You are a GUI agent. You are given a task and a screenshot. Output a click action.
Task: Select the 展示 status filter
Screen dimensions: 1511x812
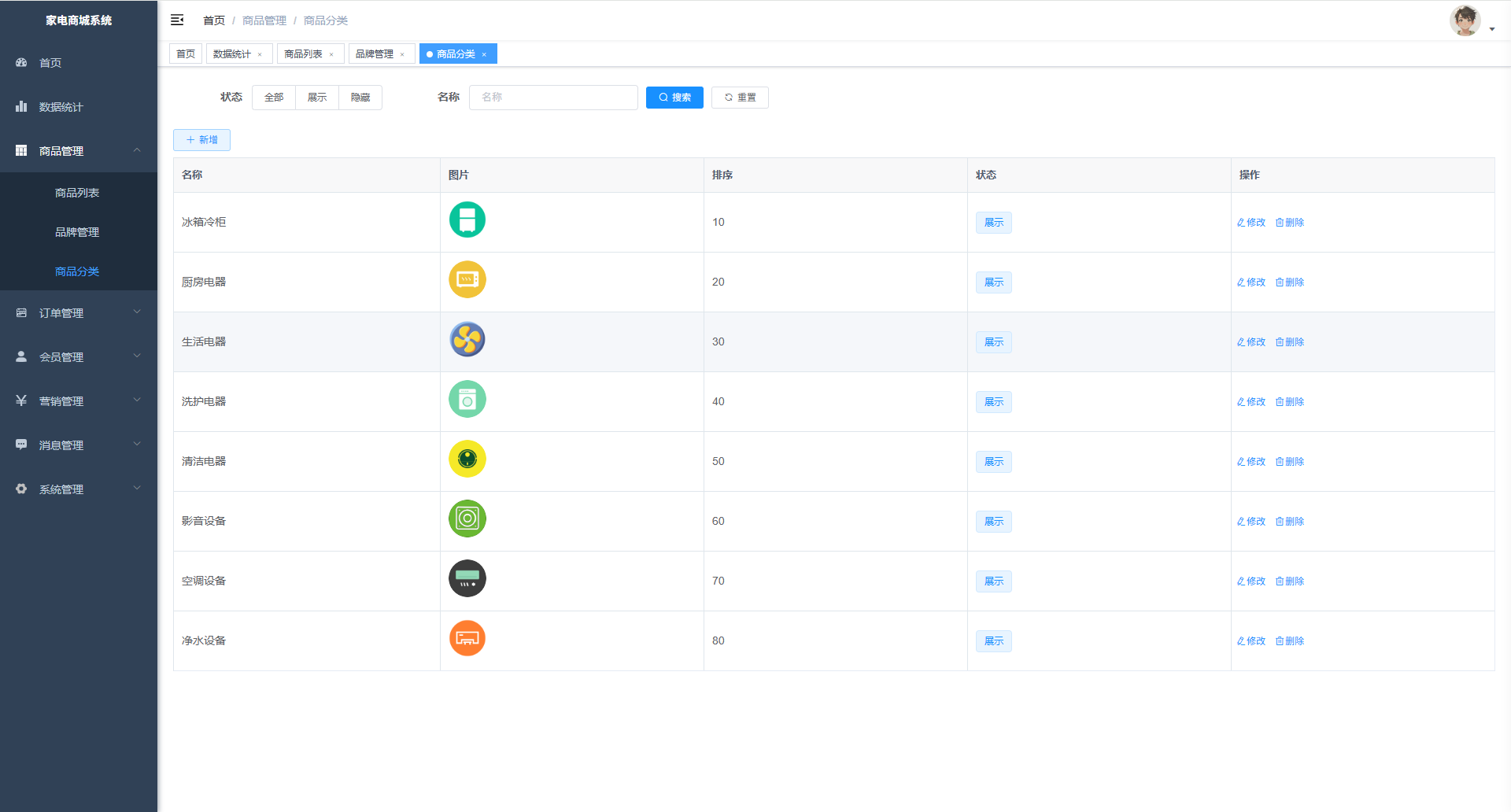(x=317, y=98)
